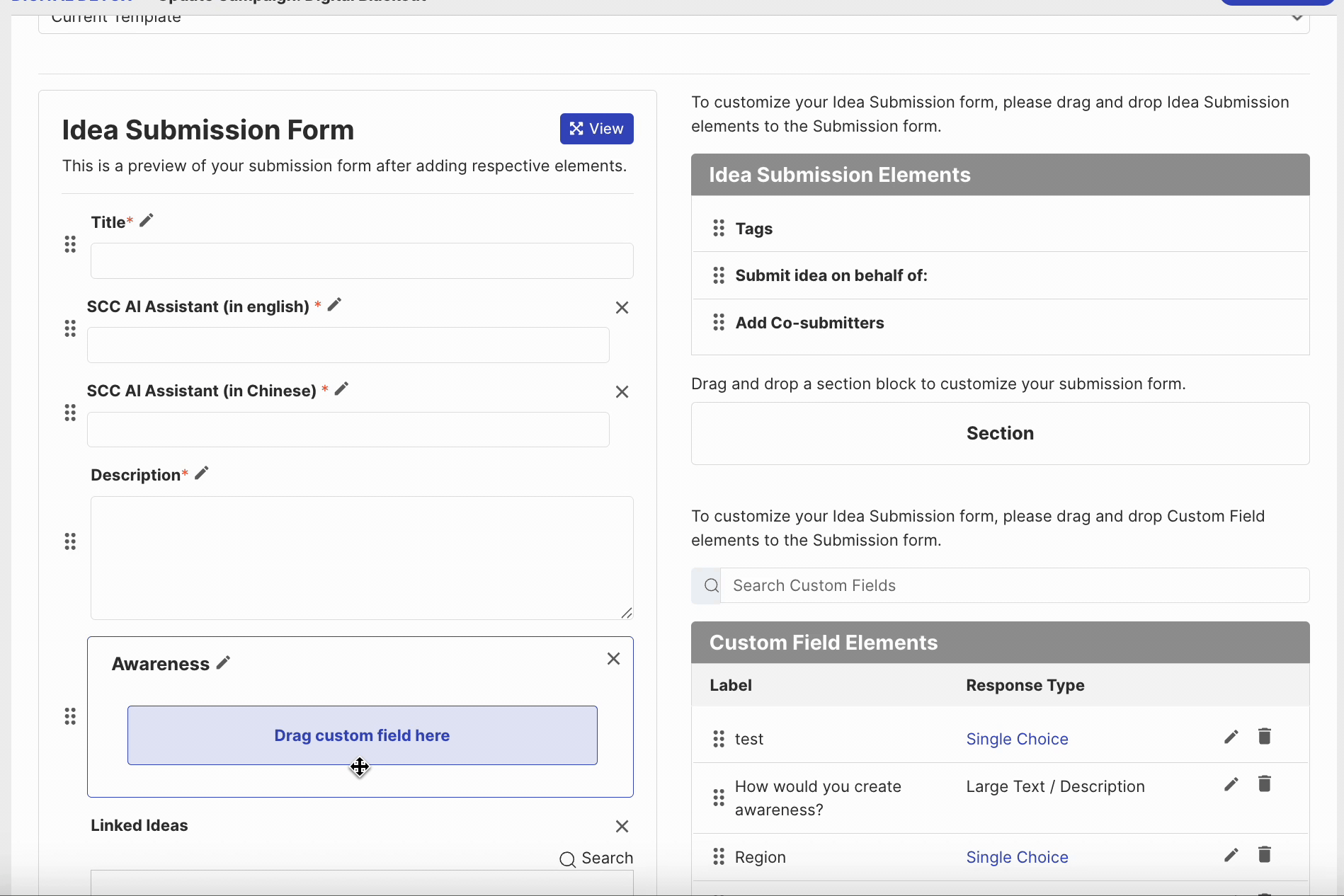The image size is (1344, 896).
Task: Grab drag handle for Awareness section
Action: pos(70,716)
